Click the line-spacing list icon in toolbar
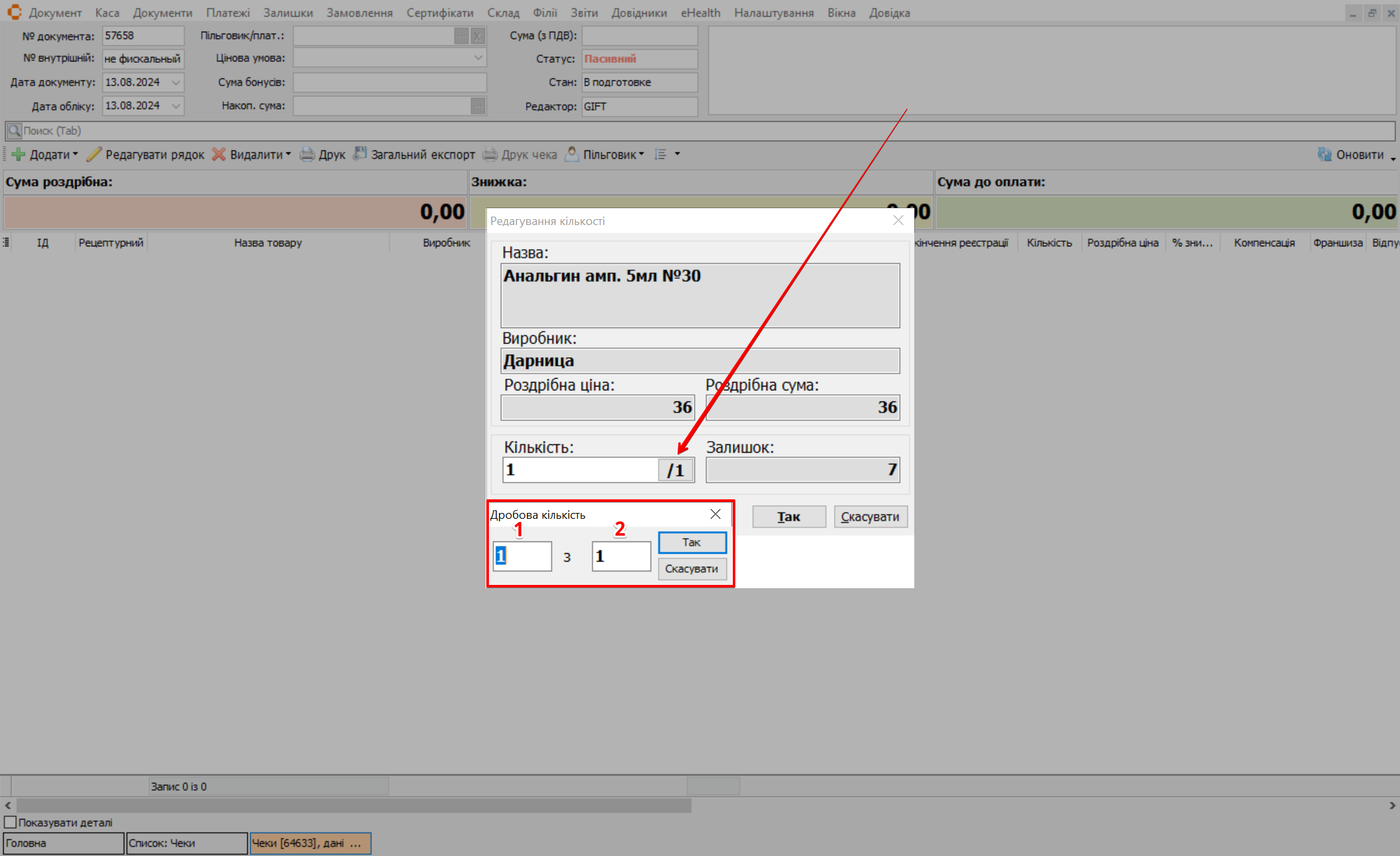 tap(661, 154)
